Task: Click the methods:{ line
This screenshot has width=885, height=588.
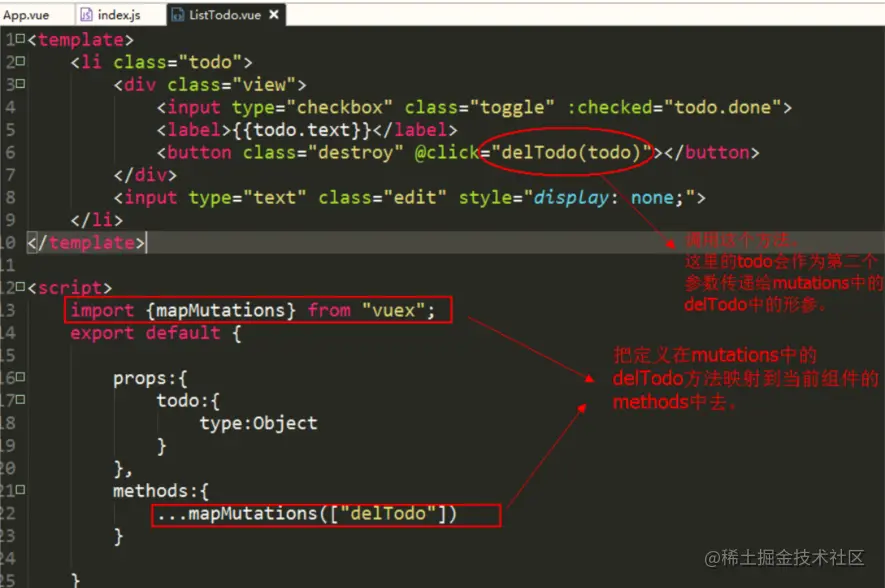Action: [161, 491]
